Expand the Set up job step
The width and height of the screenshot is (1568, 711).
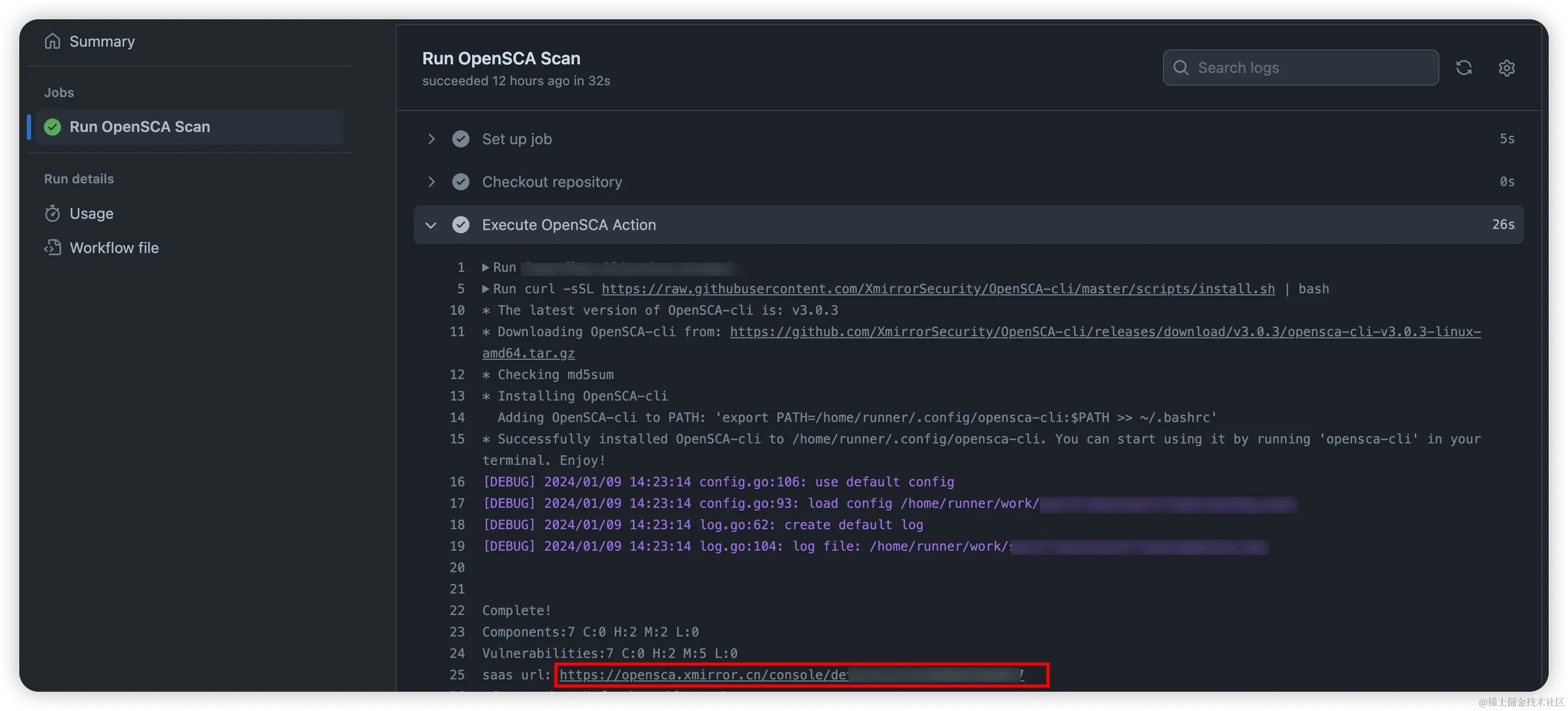point(431,139)
